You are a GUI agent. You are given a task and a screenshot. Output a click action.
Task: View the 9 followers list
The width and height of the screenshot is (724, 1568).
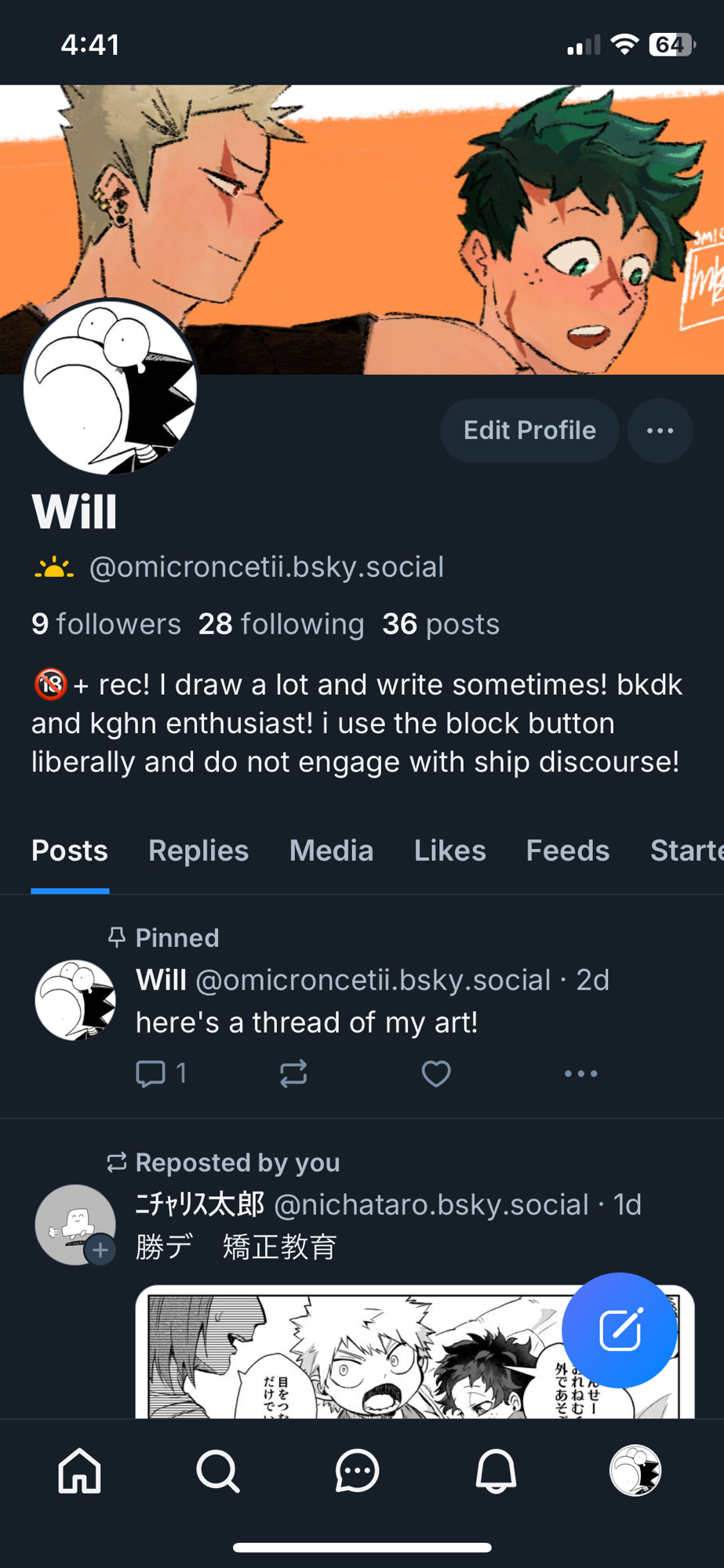107,624
